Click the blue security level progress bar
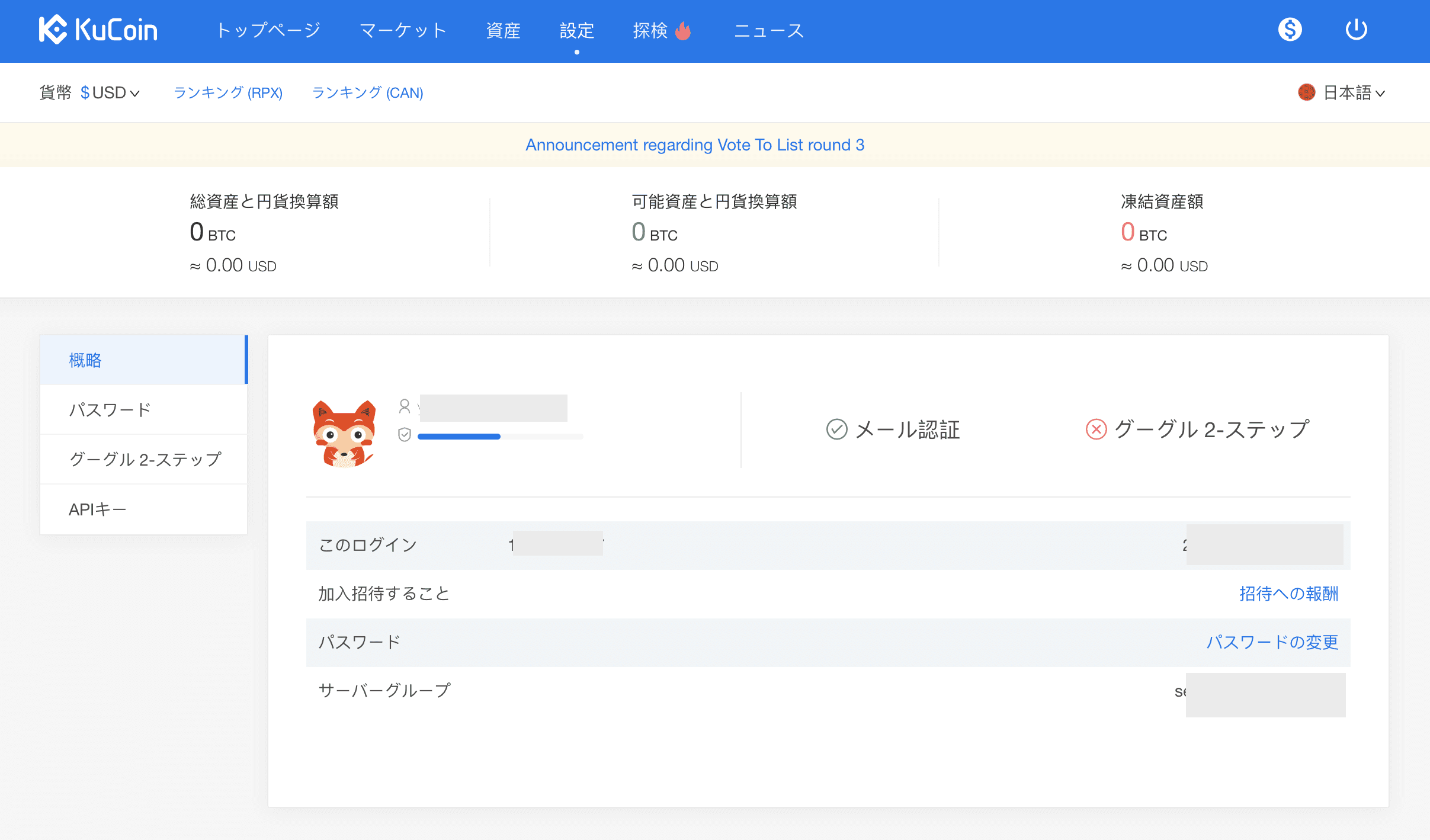Viewport: 1430px width, 840px height. point(459,437)
